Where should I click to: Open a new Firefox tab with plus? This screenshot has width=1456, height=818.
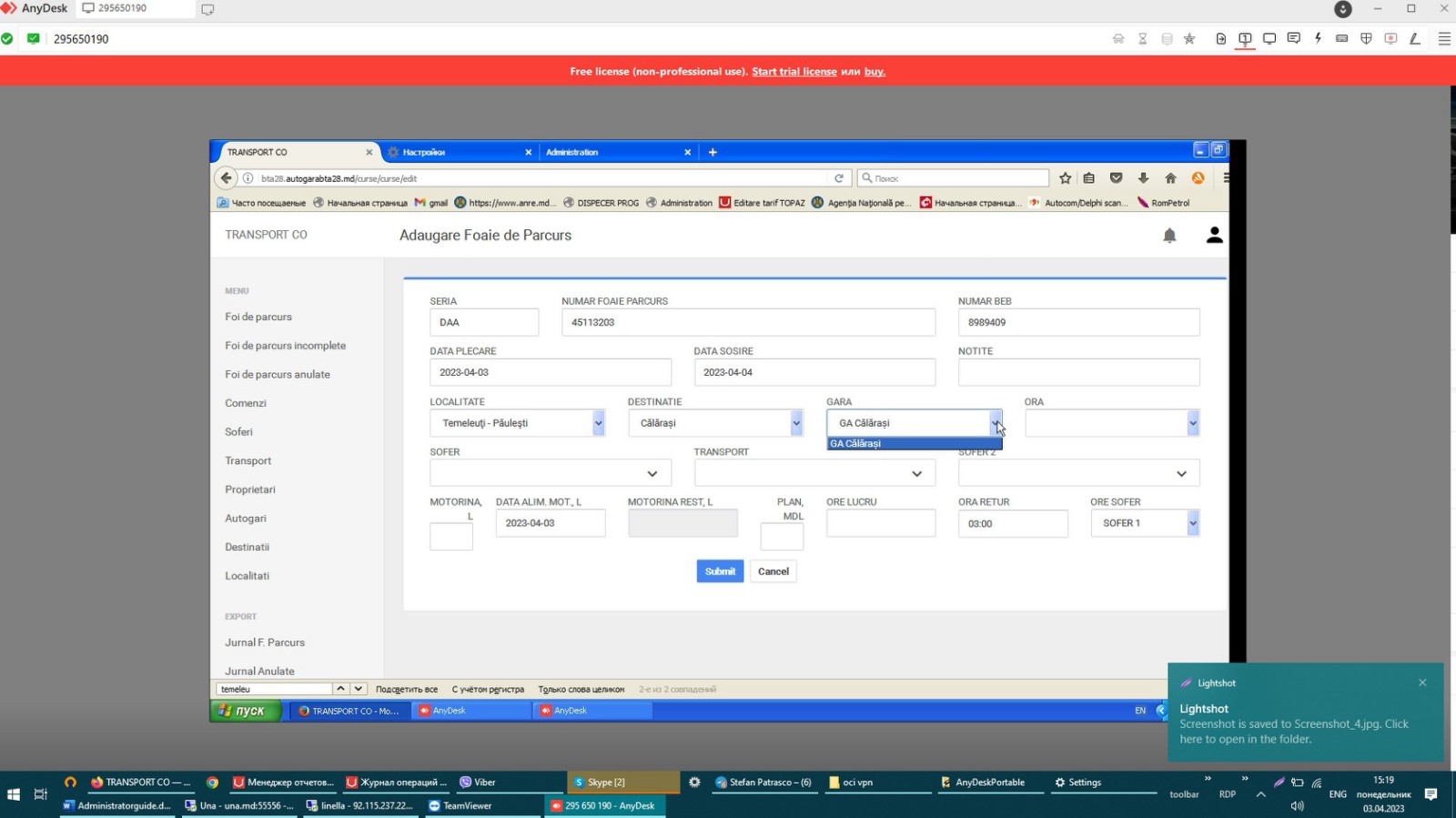tap(713, 152)
